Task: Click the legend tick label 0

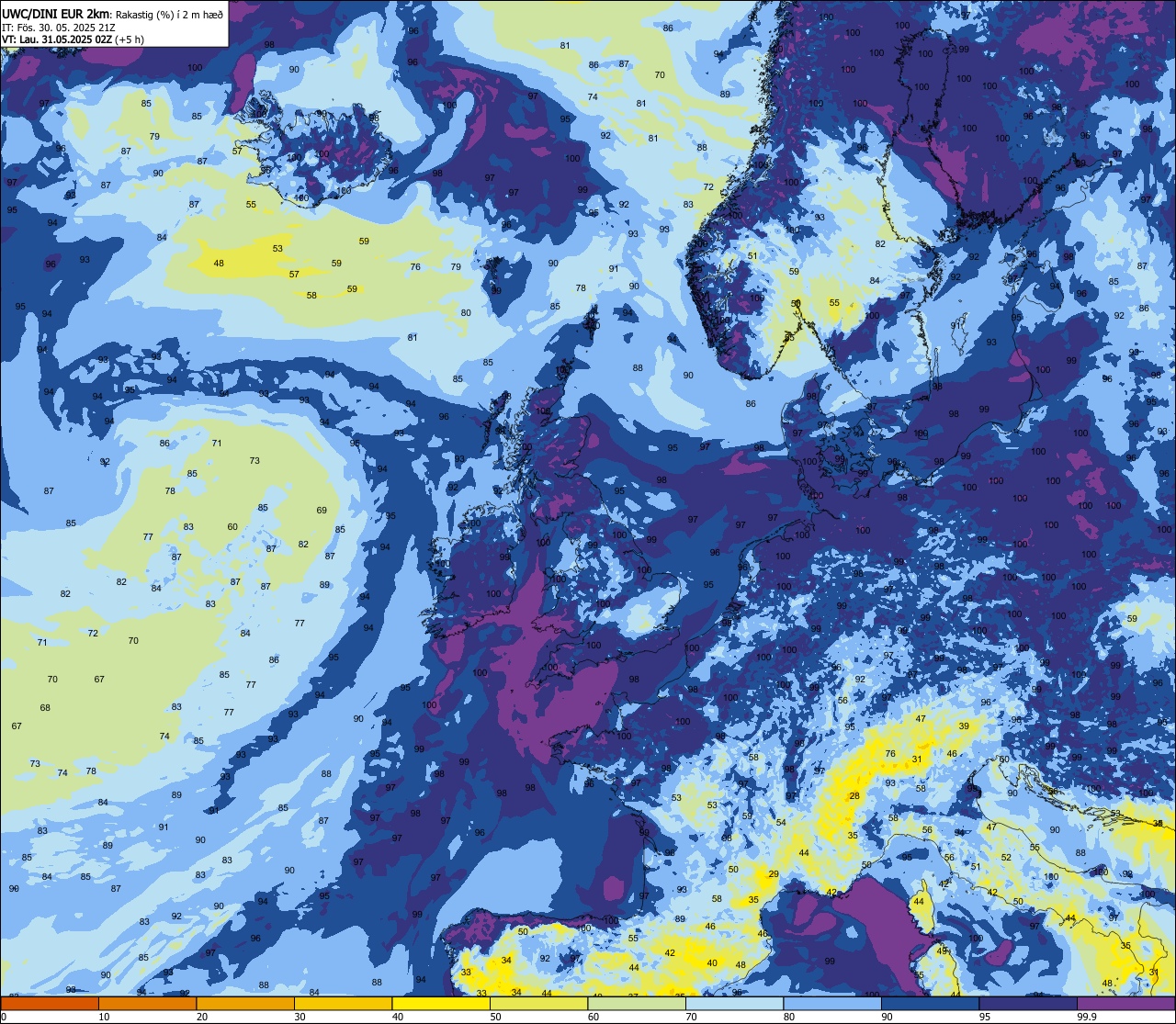Action: tap(4, 1018)
